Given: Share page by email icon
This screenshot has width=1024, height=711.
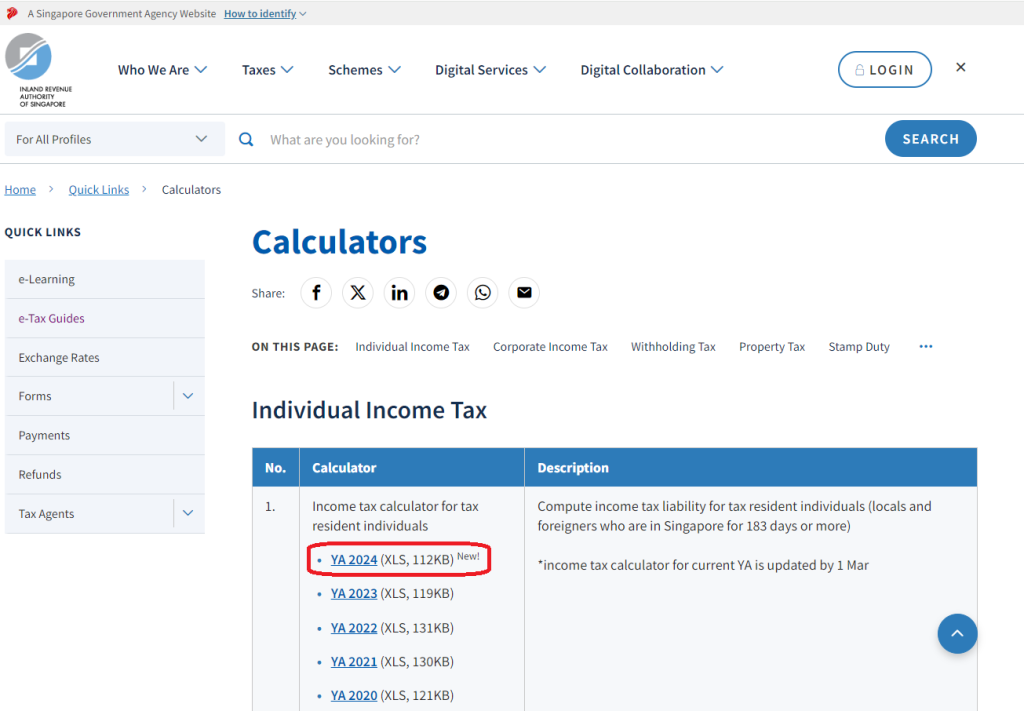Looking at the screenshot, I should pos(524,293).
